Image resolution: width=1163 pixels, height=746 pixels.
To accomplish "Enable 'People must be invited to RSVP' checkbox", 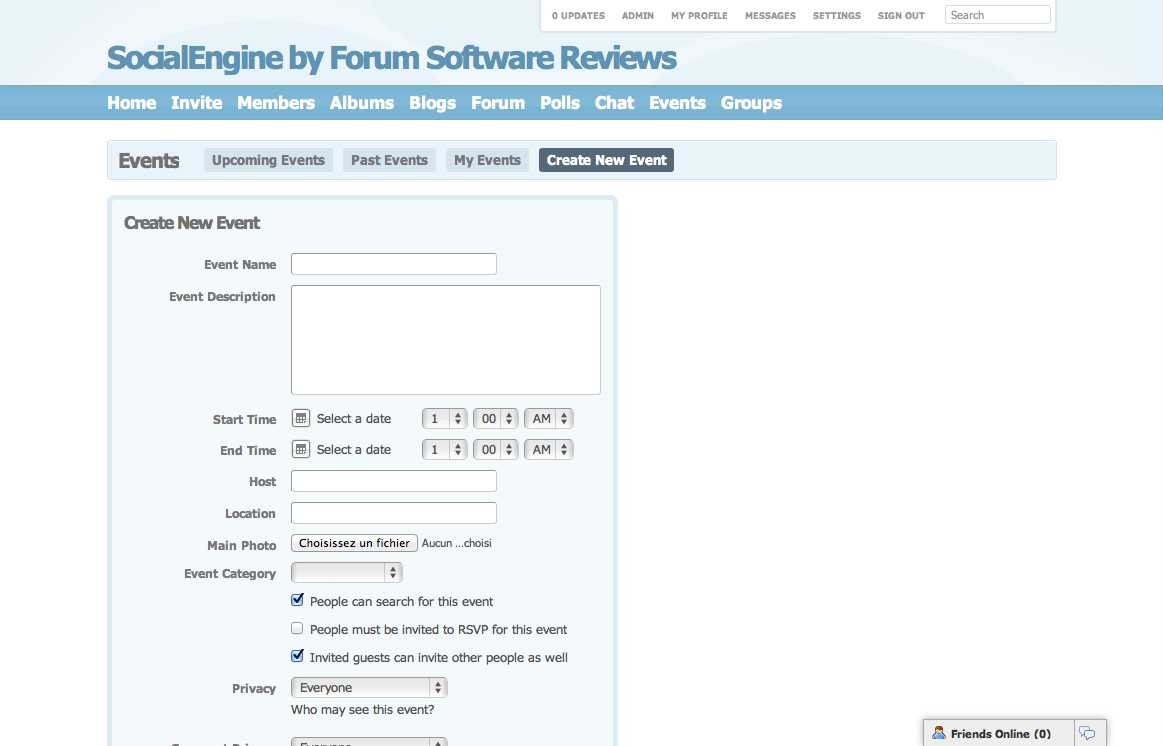I will point(297,628).
